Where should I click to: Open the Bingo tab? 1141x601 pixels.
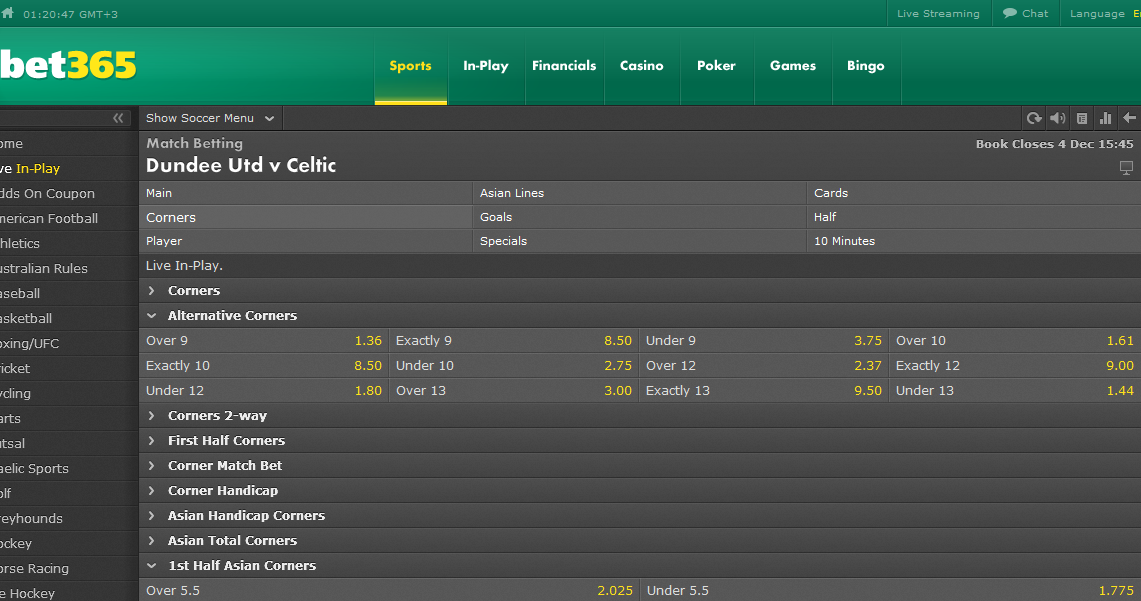click(866, 66)
